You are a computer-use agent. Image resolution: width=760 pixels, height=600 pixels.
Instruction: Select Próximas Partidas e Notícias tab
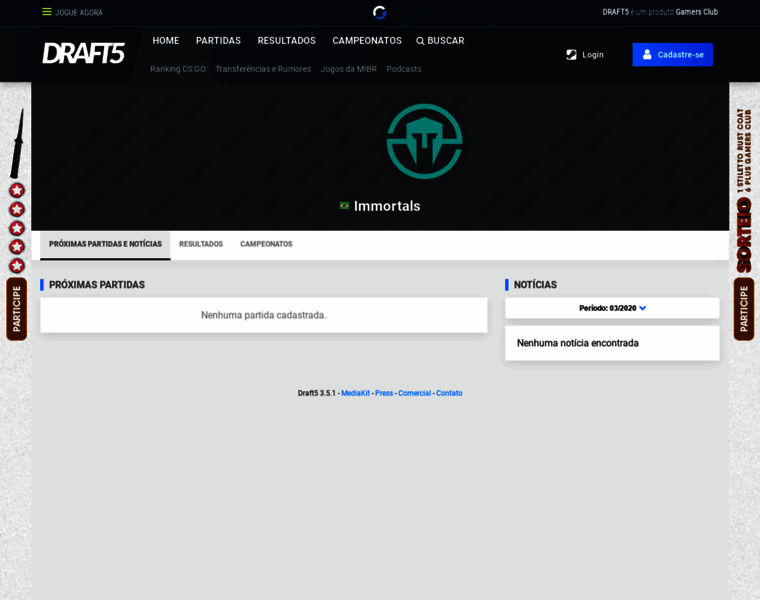coord(105,244)
